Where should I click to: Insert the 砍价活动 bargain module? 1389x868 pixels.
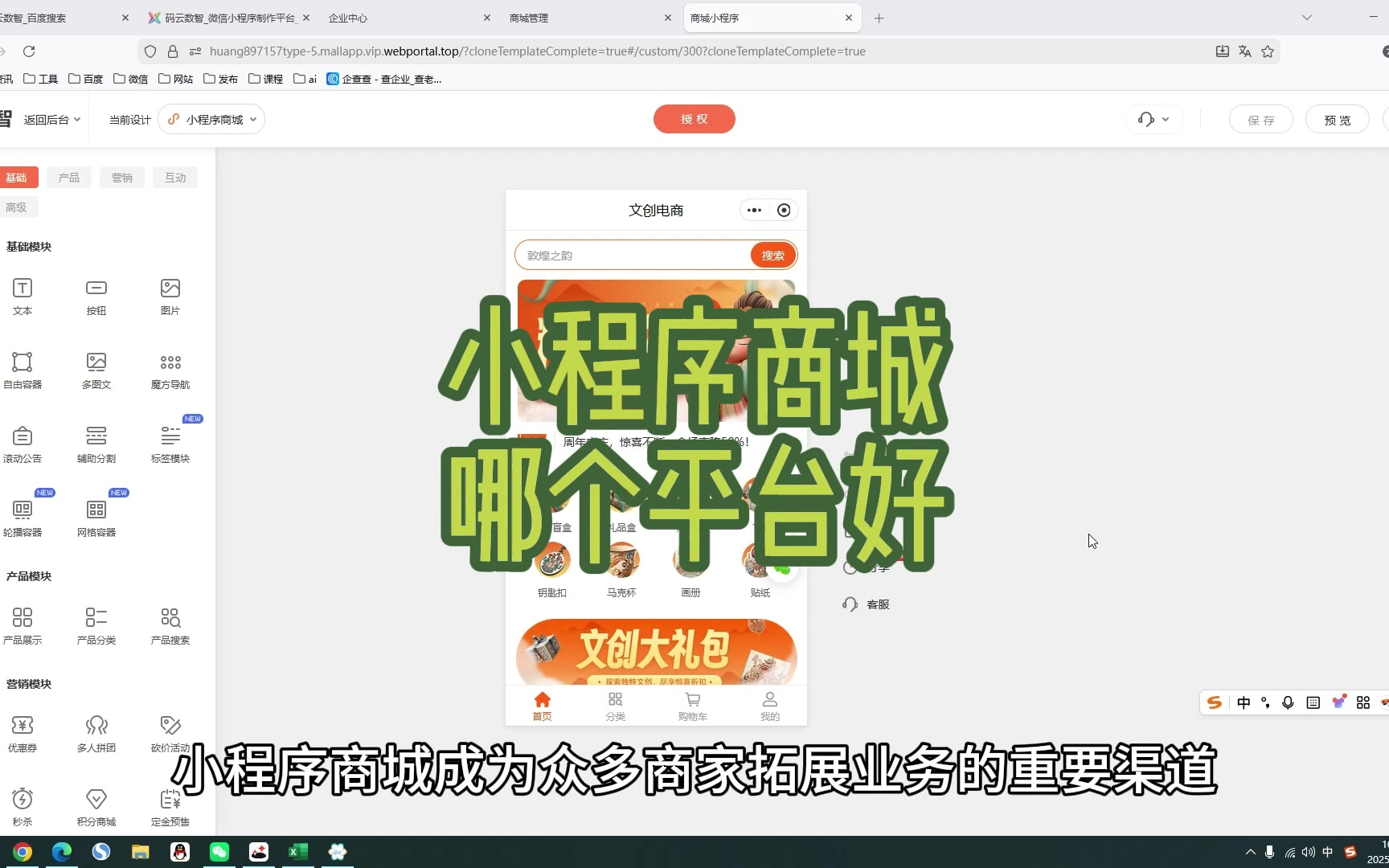click(x=170, y=734)
